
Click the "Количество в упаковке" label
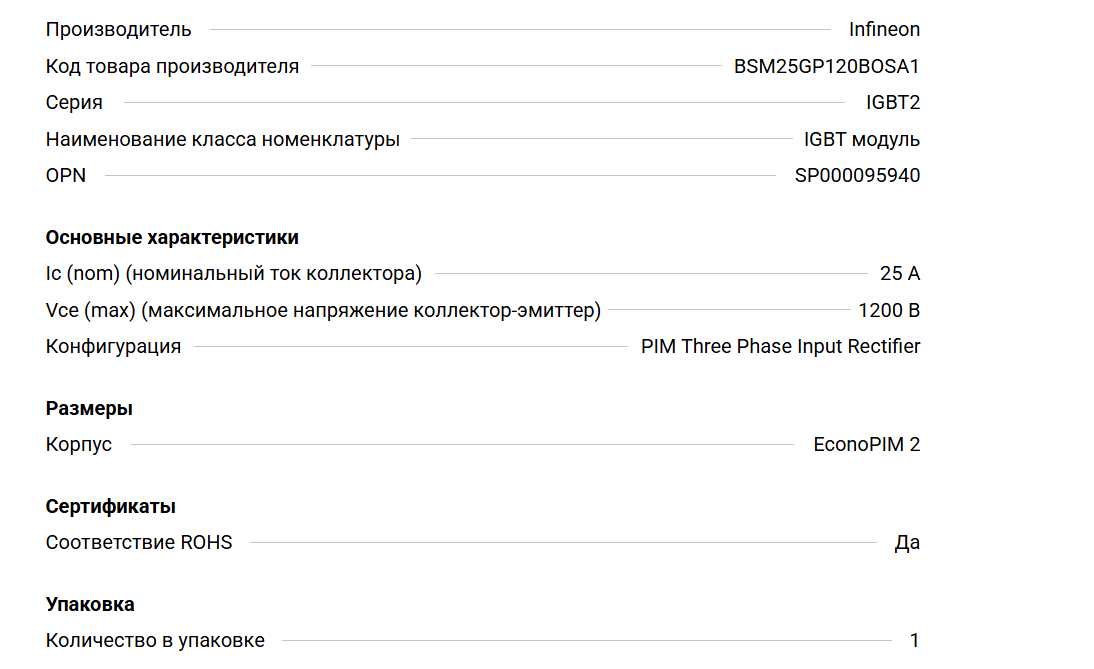155,641
